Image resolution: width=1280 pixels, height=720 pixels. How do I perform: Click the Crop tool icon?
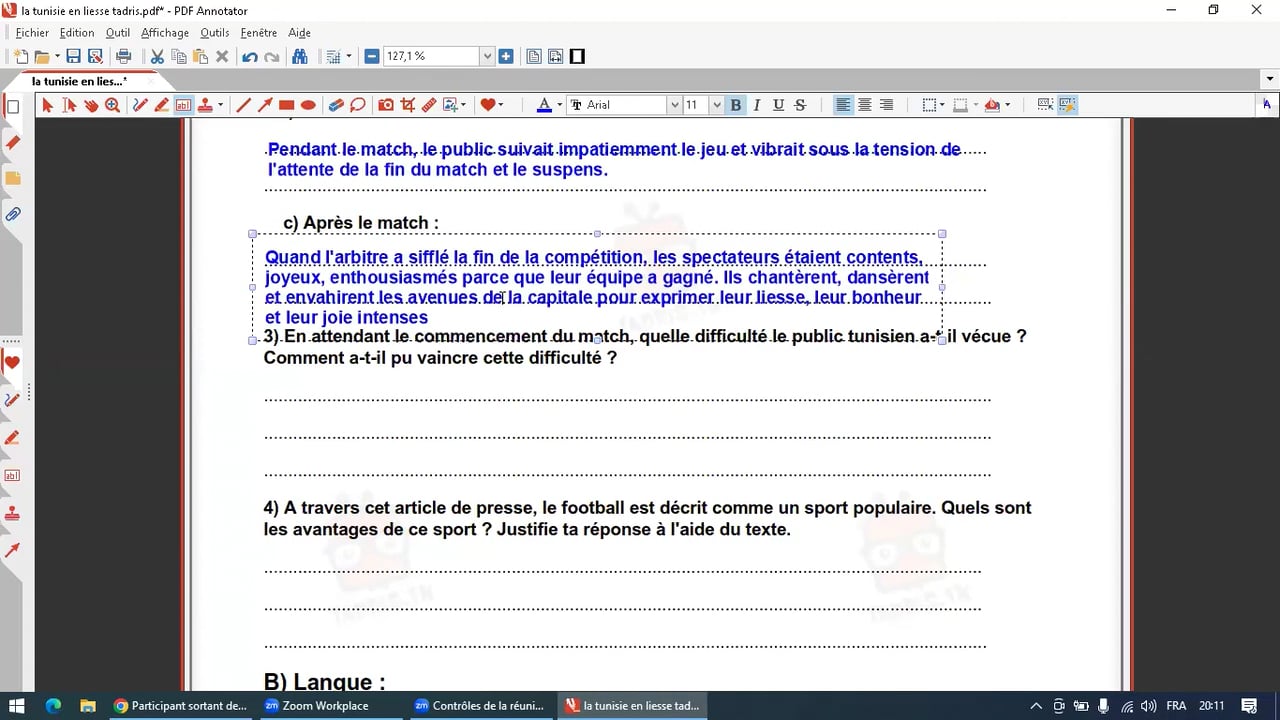pos(408,105)
